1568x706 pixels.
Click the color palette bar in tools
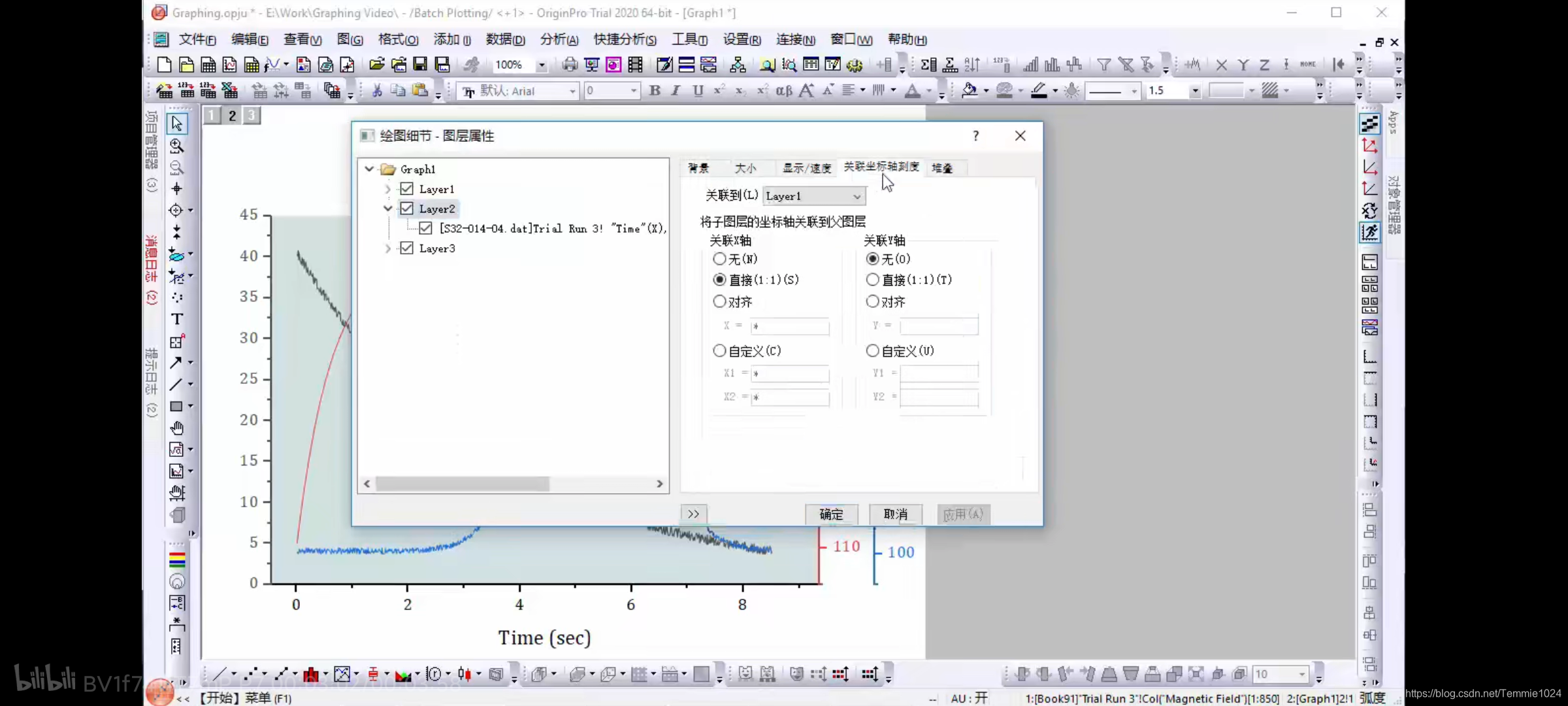[x=177, y=560]
